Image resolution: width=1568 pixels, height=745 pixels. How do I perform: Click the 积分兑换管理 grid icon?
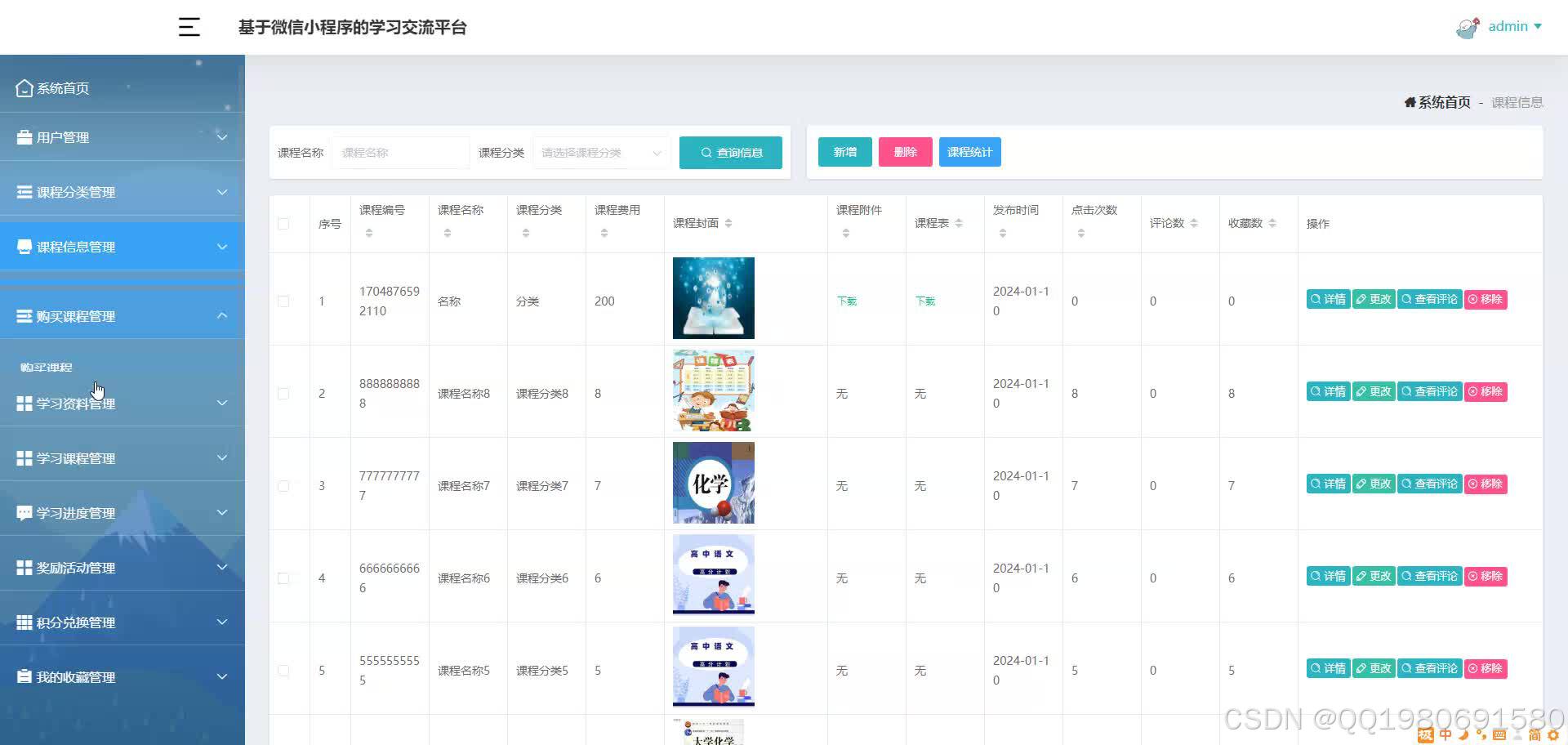24,622
